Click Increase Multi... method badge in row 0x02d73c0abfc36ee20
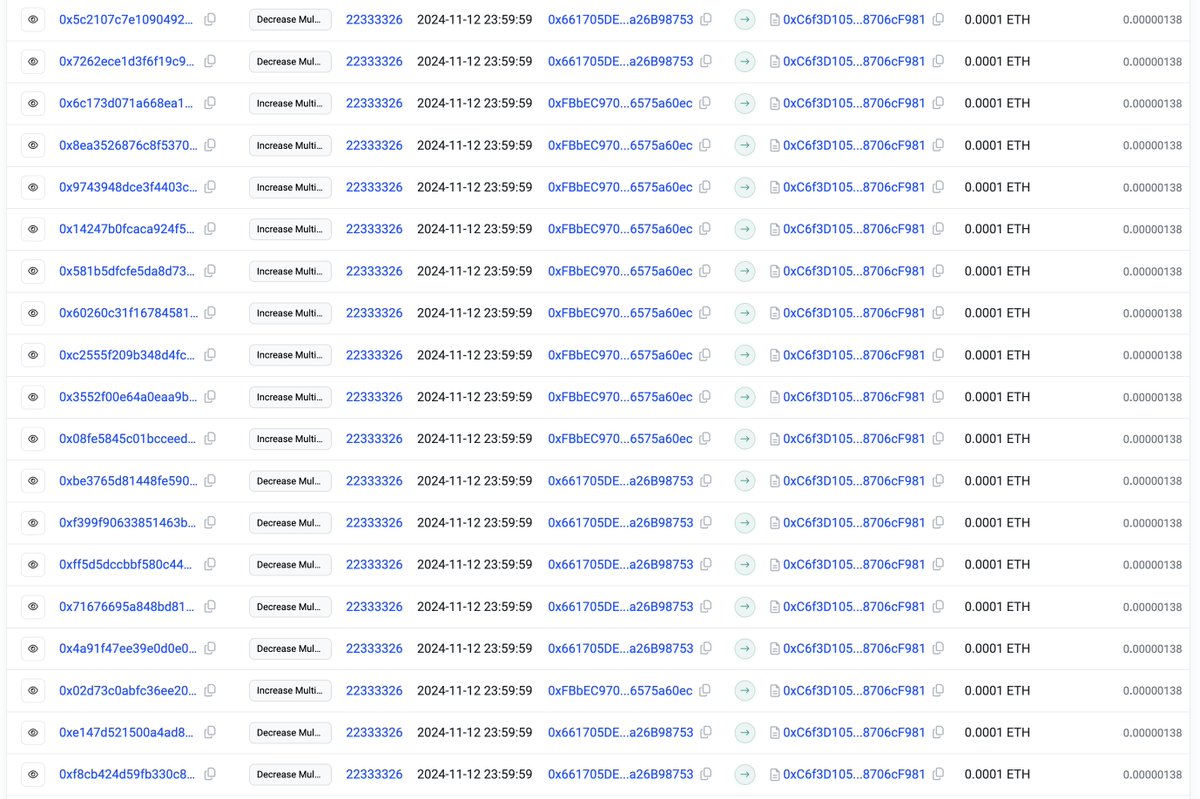The height and width of the screenshot is (799, 1200). click(x=290, y=691)
